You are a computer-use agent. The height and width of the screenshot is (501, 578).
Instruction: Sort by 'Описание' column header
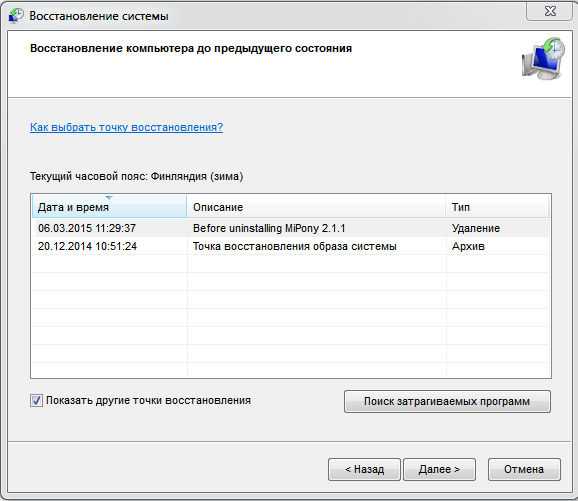[316, 206]
